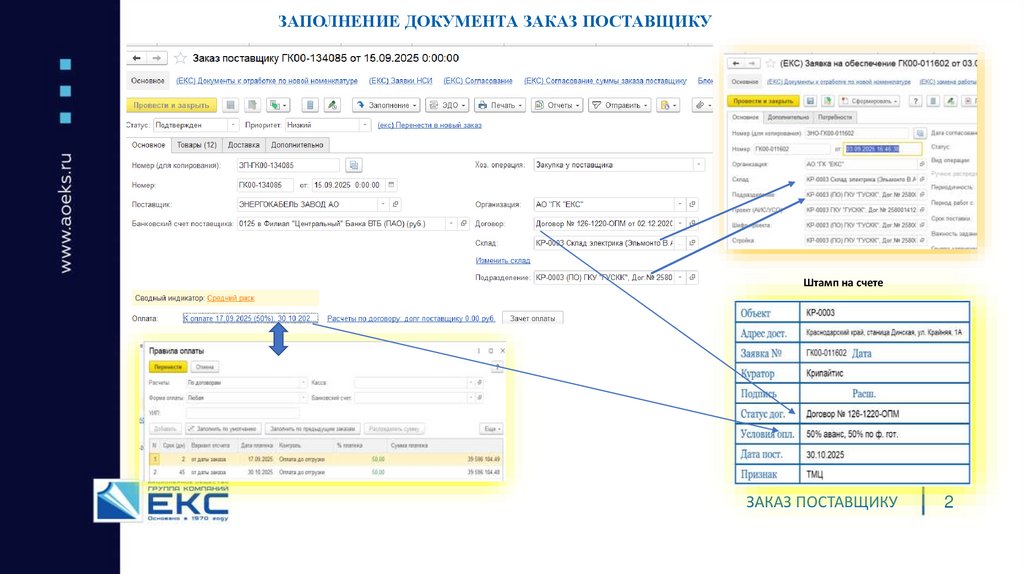
Task: Open the Приоритет Низкий dropdown
Action: pyautogui.click(x=365, y=125)
